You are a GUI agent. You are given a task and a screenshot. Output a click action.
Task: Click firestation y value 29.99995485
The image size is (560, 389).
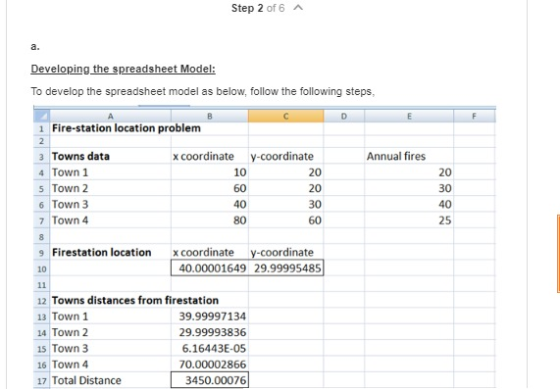coord(286,268)
